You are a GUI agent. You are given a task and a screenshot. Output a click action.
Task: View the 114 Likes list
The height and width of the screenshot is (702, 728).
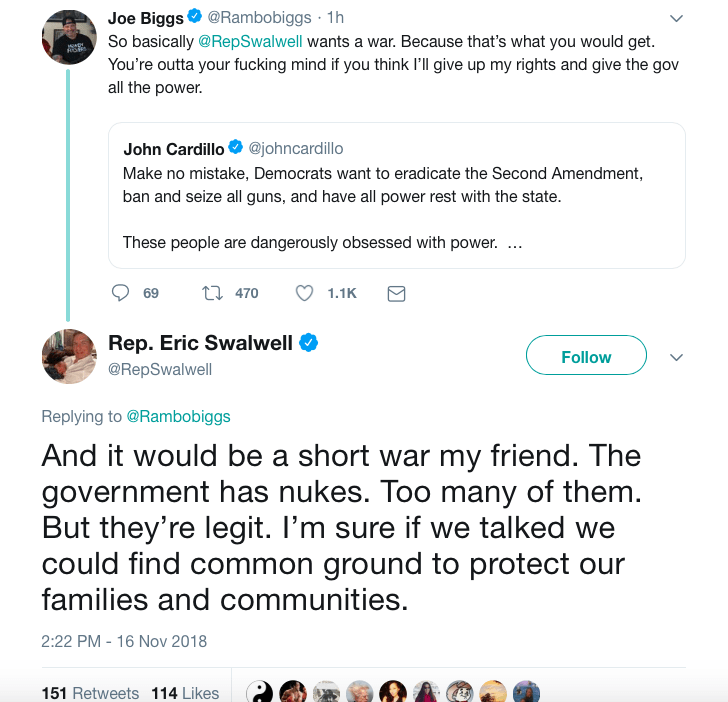[185, 693]
